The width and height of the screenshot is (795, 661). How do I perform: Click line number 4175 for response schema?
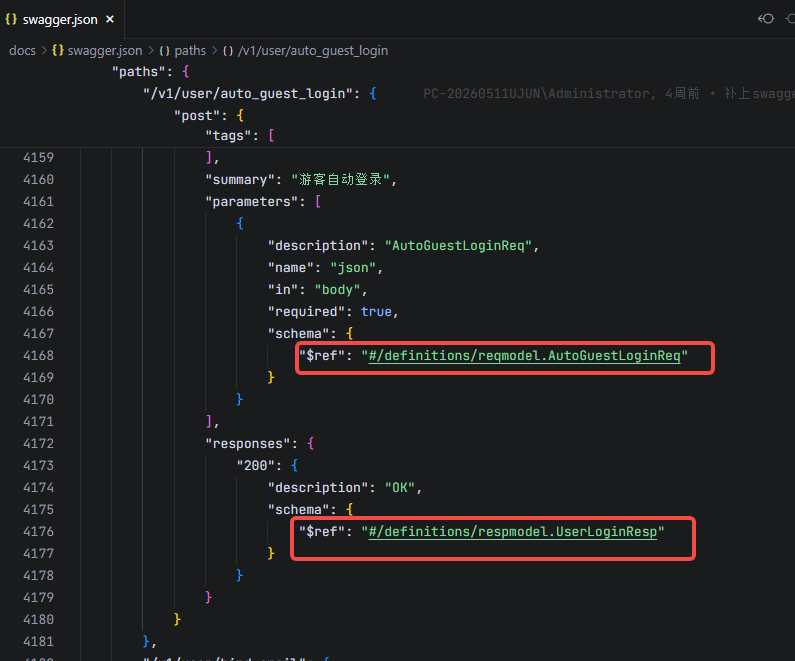click(39, 509)
